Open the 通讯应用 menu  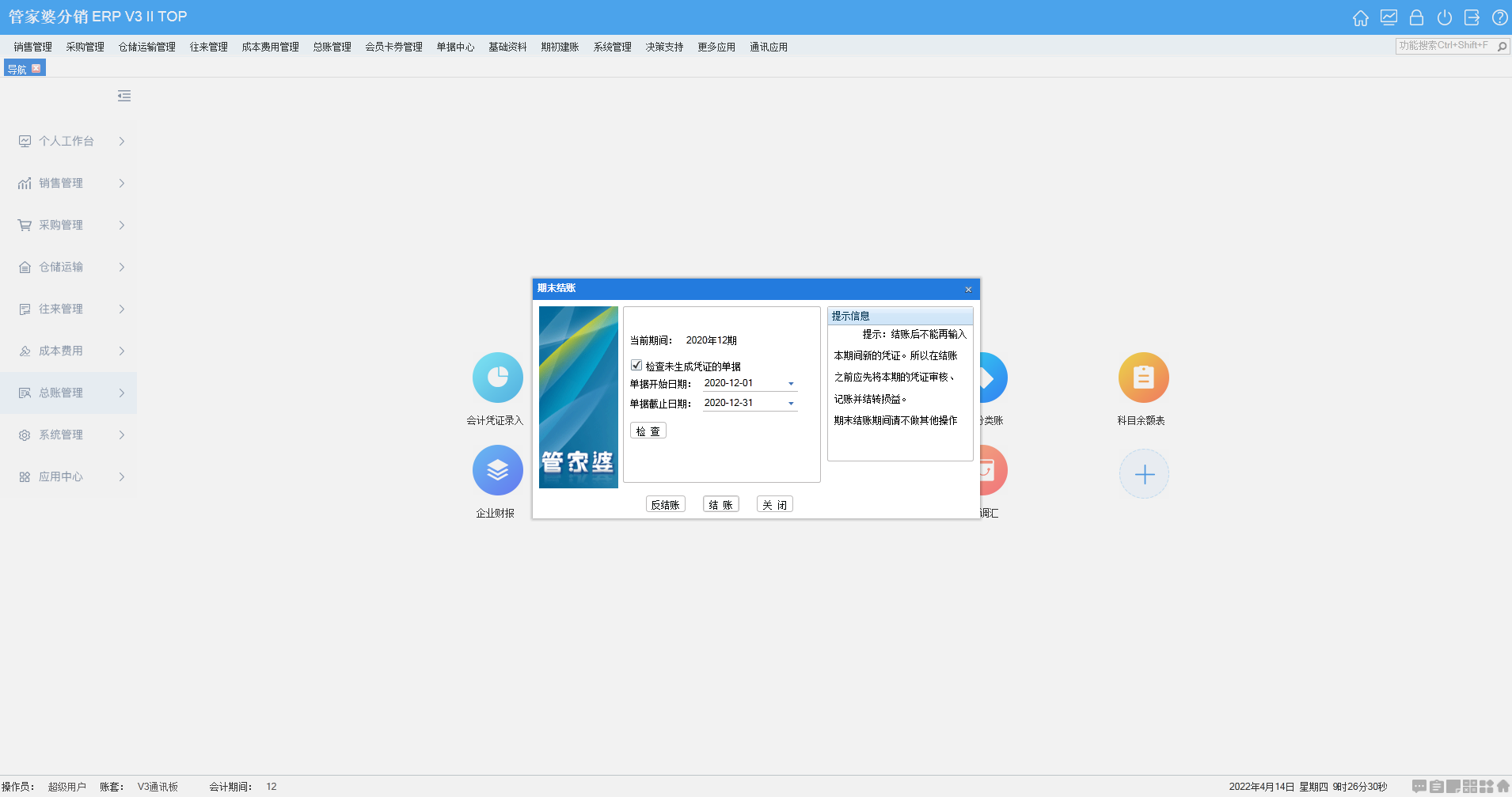tap(769, 47)
